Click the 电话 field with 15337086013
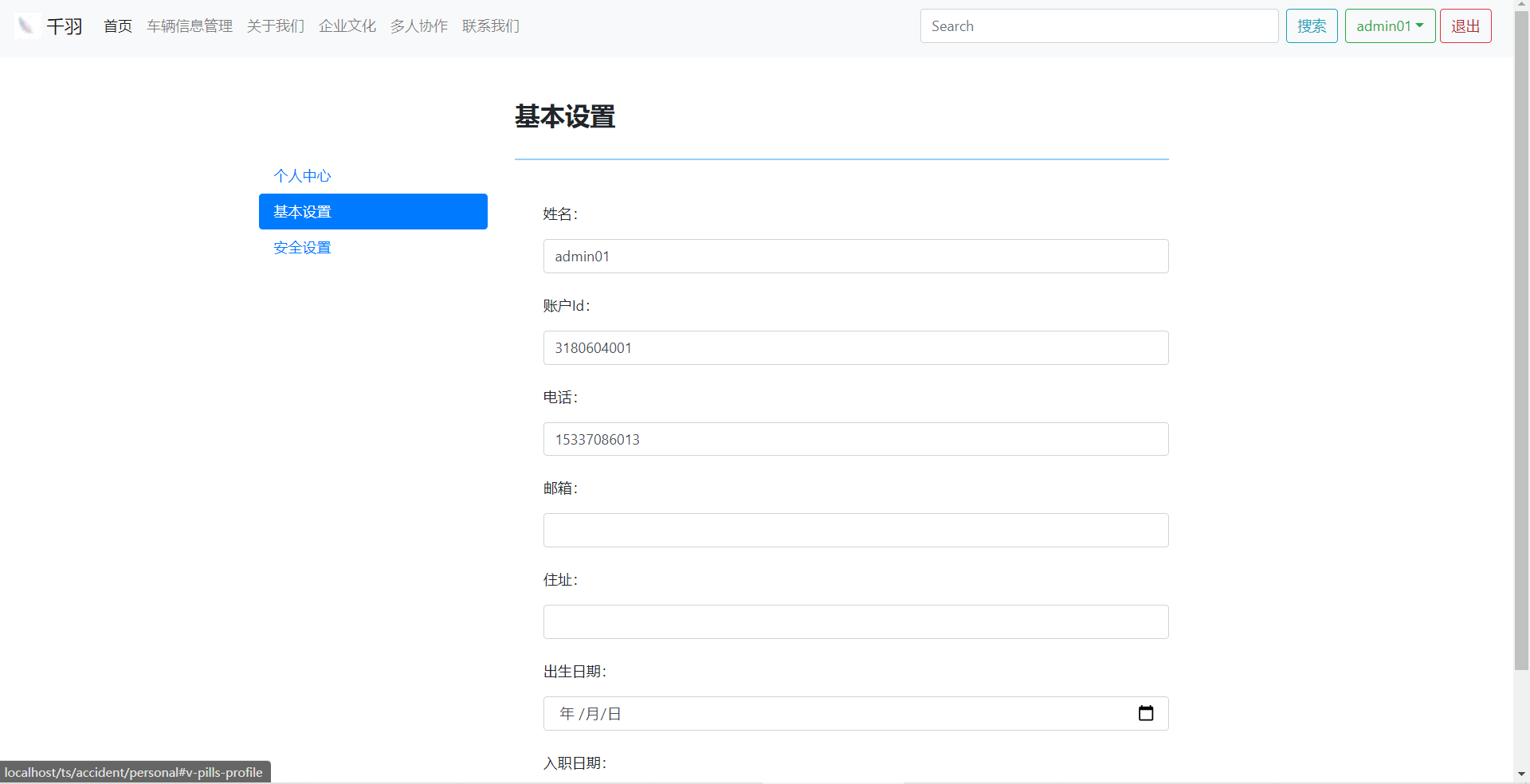The width and height of the screenshot is (1530, 784). pyautogui.click(x=856, y=439)
